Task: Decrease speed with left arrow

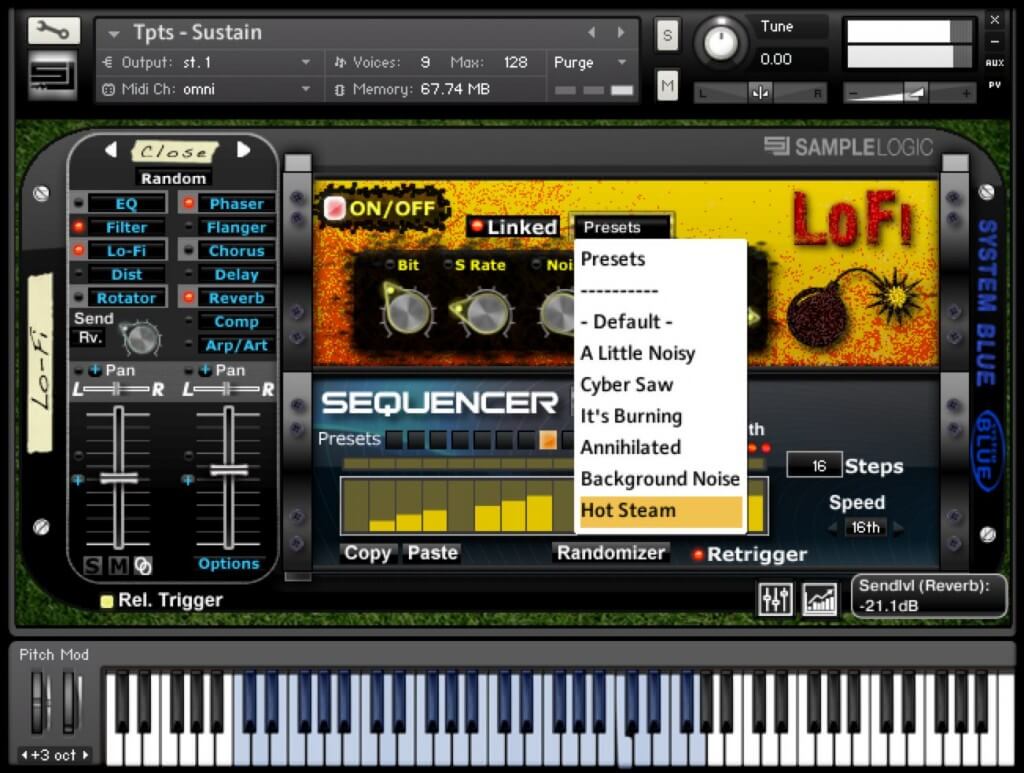Action: pyautogui.click(x=833, y=528)
